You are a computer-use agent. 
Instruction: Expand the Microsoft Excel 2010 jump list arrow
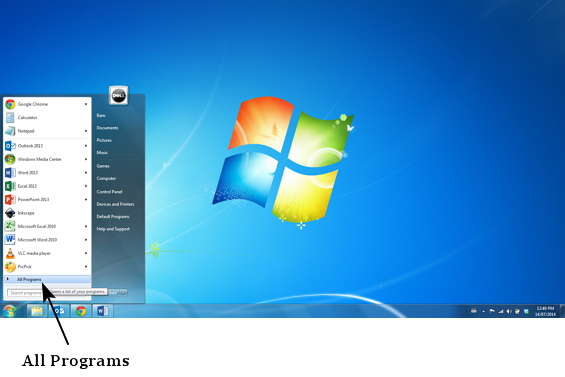pos(86,226)
